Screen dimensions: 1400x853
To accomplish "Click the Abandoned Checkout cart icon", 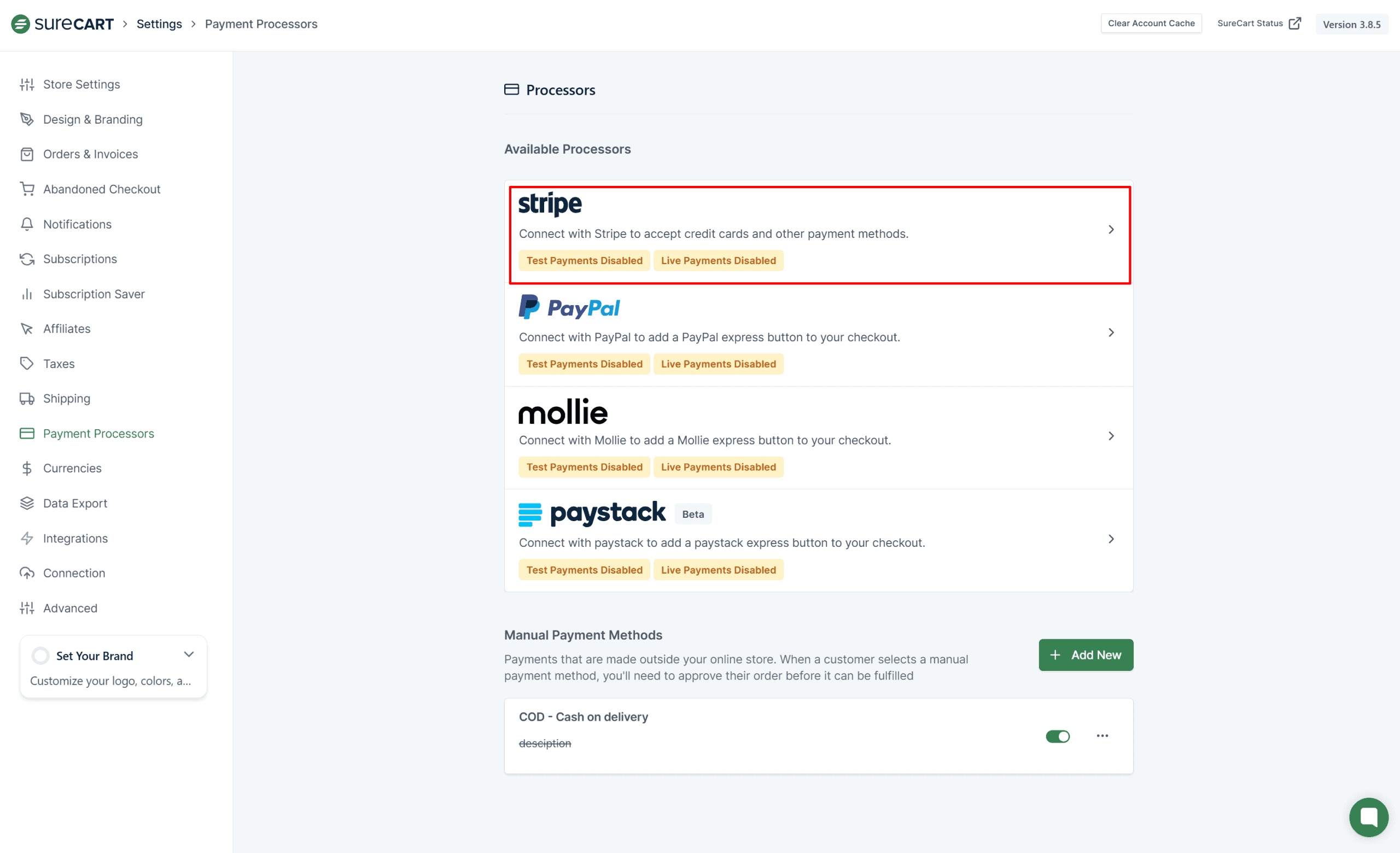I will click(x=27, y=189).
